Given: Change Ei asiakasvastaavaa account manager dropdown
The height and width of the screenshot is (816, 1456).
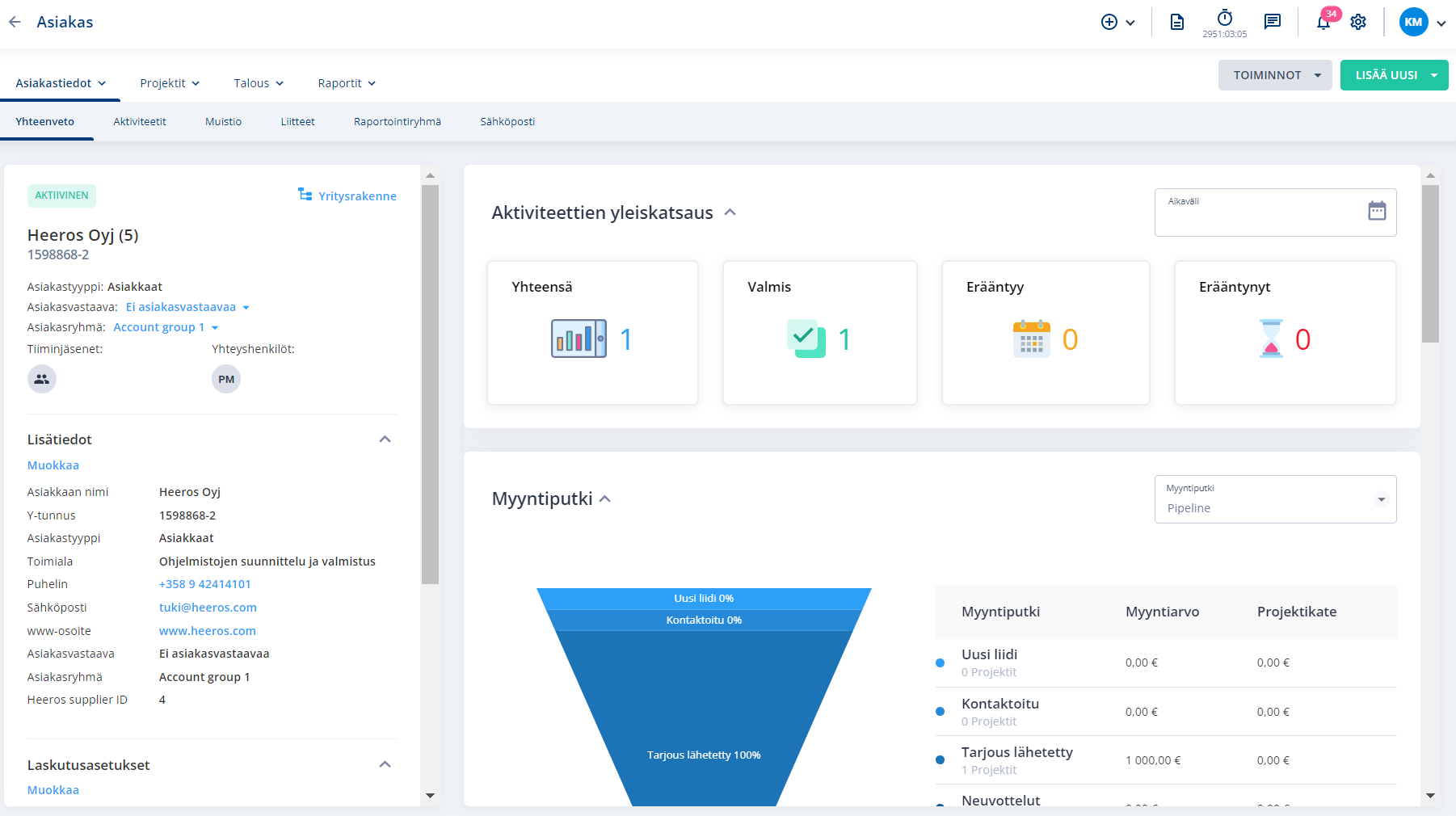Looking at the screenshot, I should point(187,307).
